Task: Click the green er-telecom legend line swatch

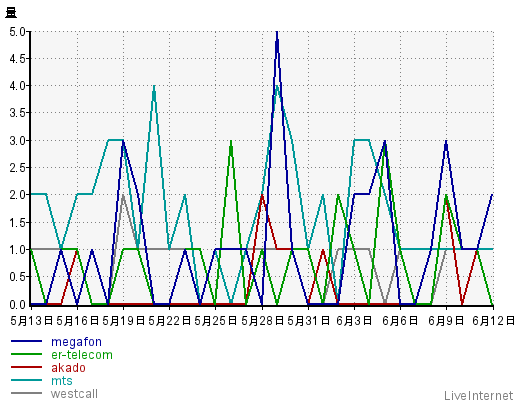Action: point(26,354)
